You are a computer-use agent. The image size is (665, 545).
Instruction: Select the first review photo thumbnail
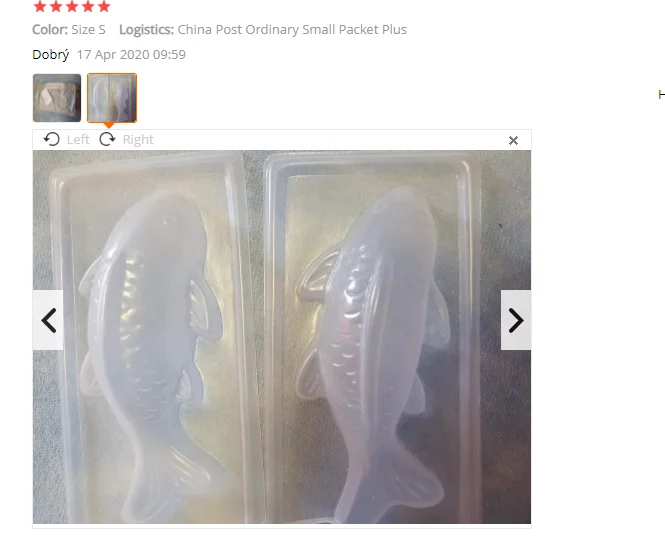tap(57, 98)
